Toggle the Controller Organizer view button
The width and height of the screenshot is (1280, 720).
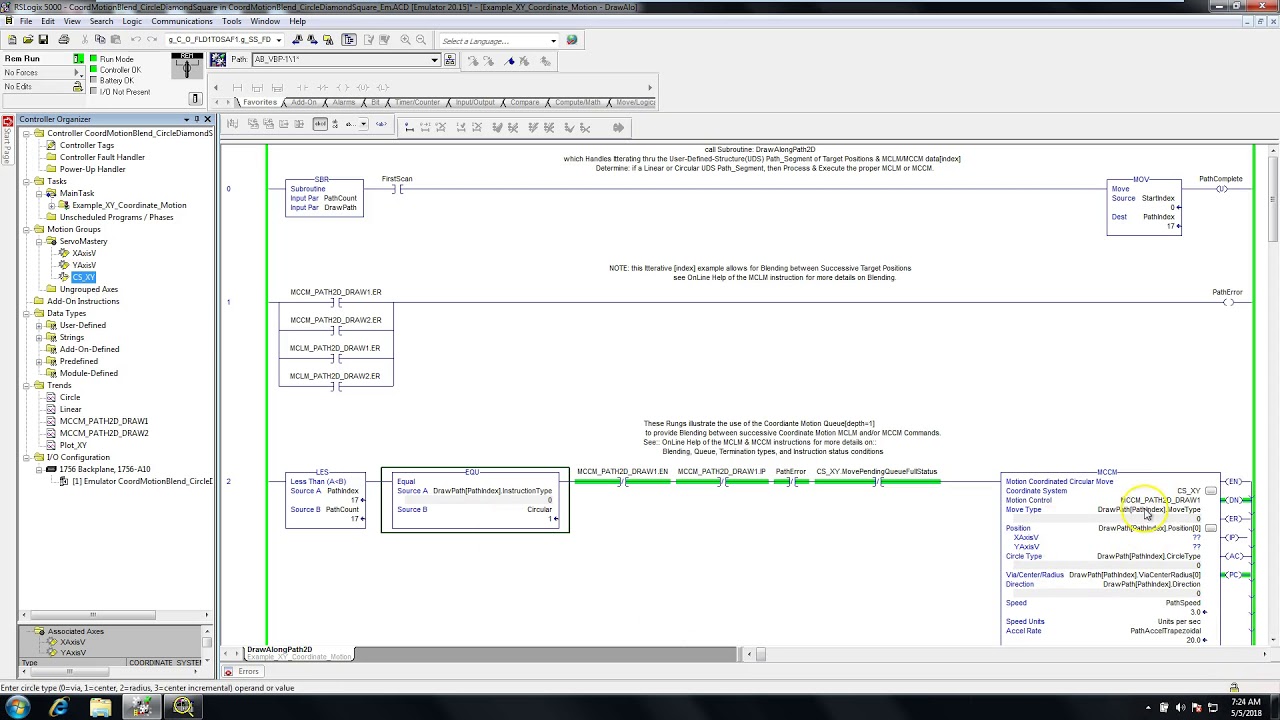coord(348,40)
